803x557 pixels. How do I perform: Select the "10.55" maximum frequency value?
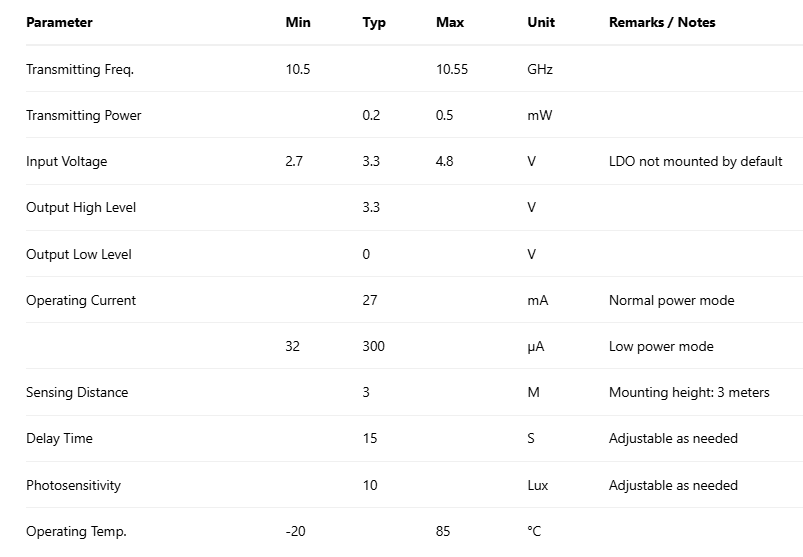[452, 69]
